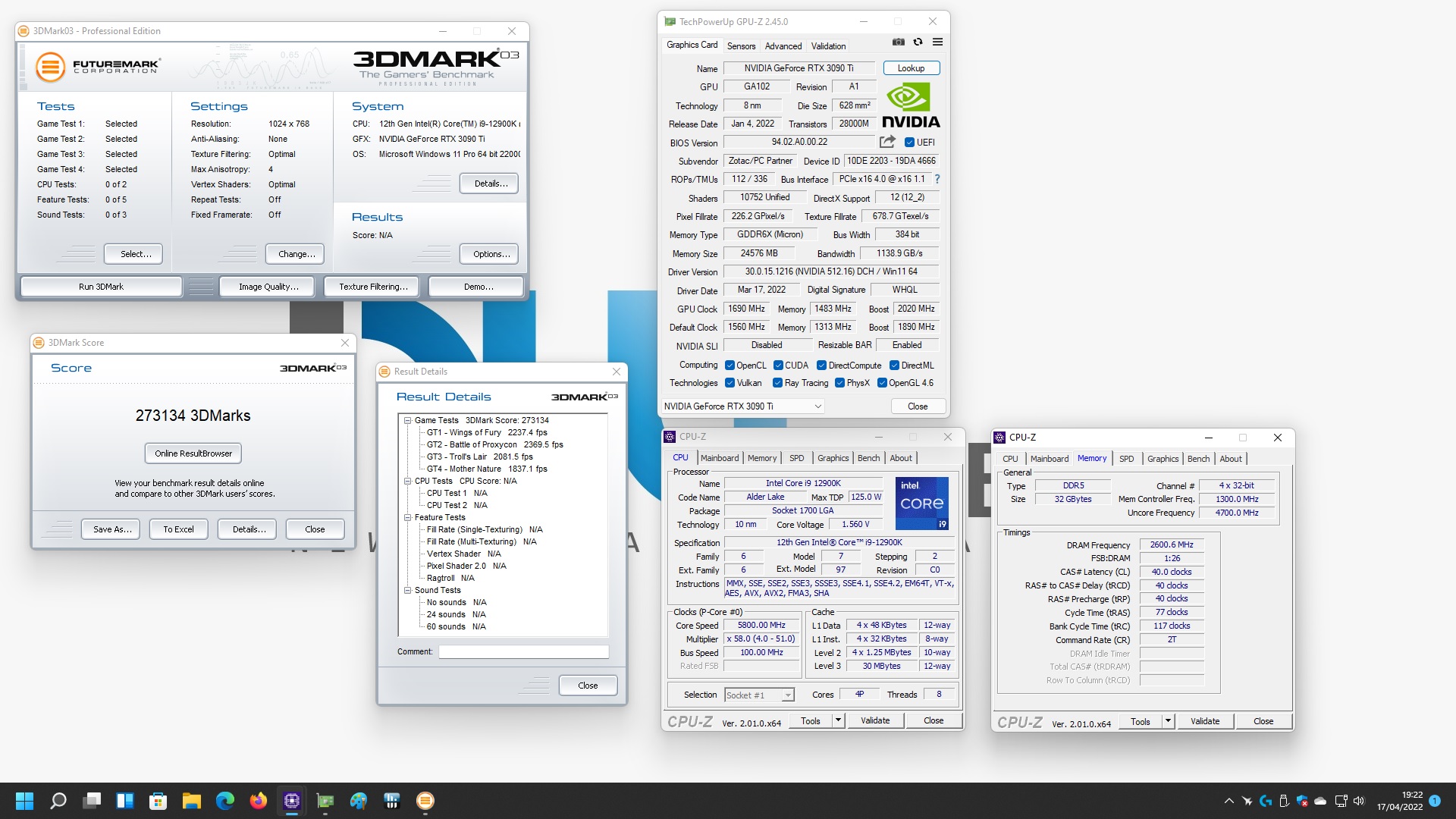Collapse the Feature Tests tree node
Image resolution: width=1456 pixels, height=819 pixels.
click(407, 517)
